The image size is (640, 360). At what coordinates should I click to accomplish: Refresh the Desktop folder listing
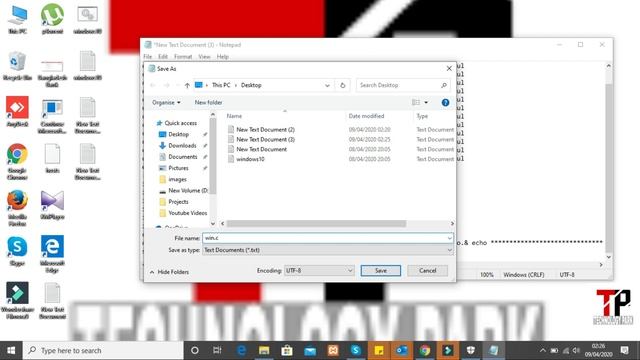[343, 85]
